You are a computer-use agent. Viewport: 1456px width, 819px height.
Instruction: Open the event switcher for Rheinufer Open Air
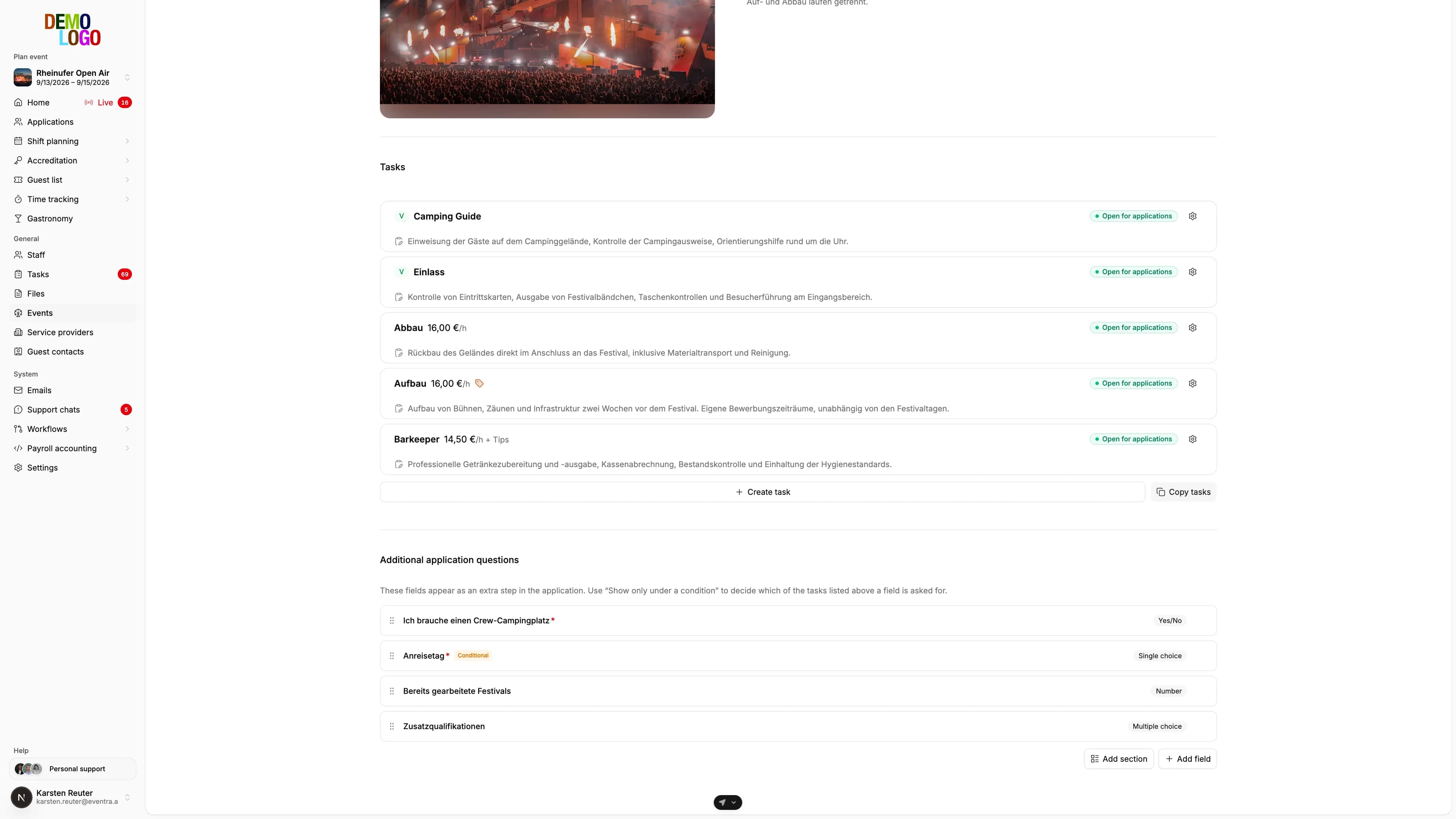point(72,77)
